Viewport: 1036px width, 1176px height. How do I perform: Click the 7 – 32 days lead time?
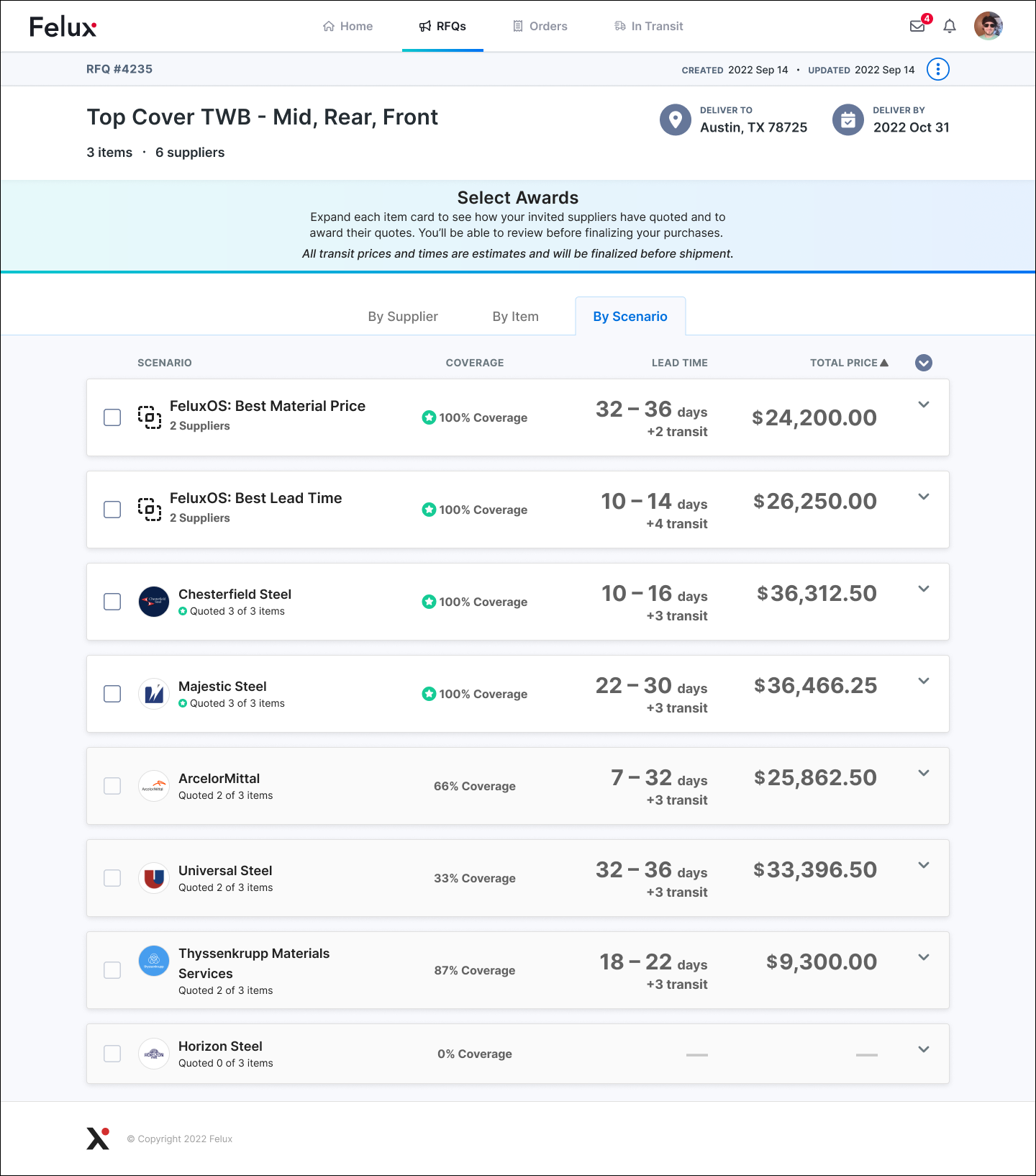659,777
